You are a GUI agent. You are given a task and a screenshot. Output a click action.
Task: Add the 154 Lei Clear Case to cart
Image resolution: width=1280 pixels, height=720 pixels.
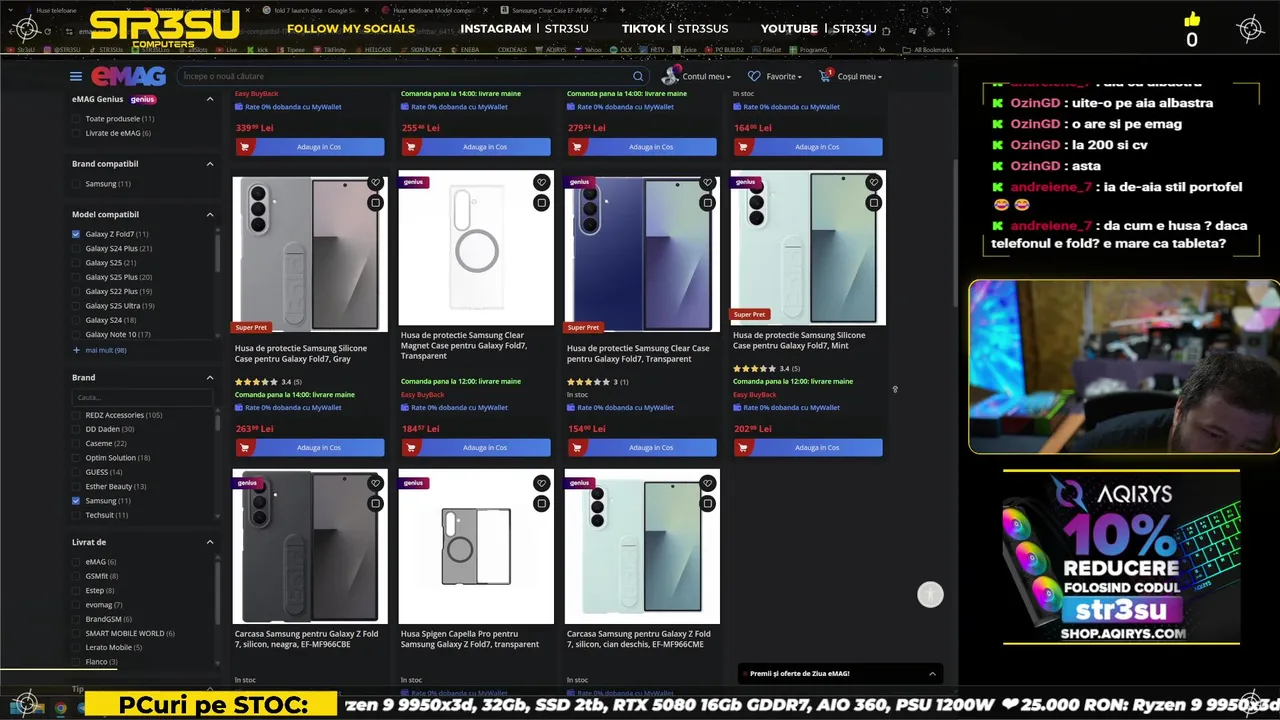tap(641, 447)
